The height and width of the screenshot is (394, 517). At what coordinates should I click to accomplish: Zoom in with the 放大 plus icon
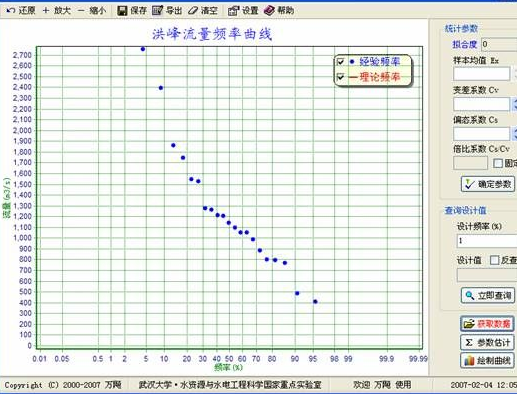(x=46, y=11)
